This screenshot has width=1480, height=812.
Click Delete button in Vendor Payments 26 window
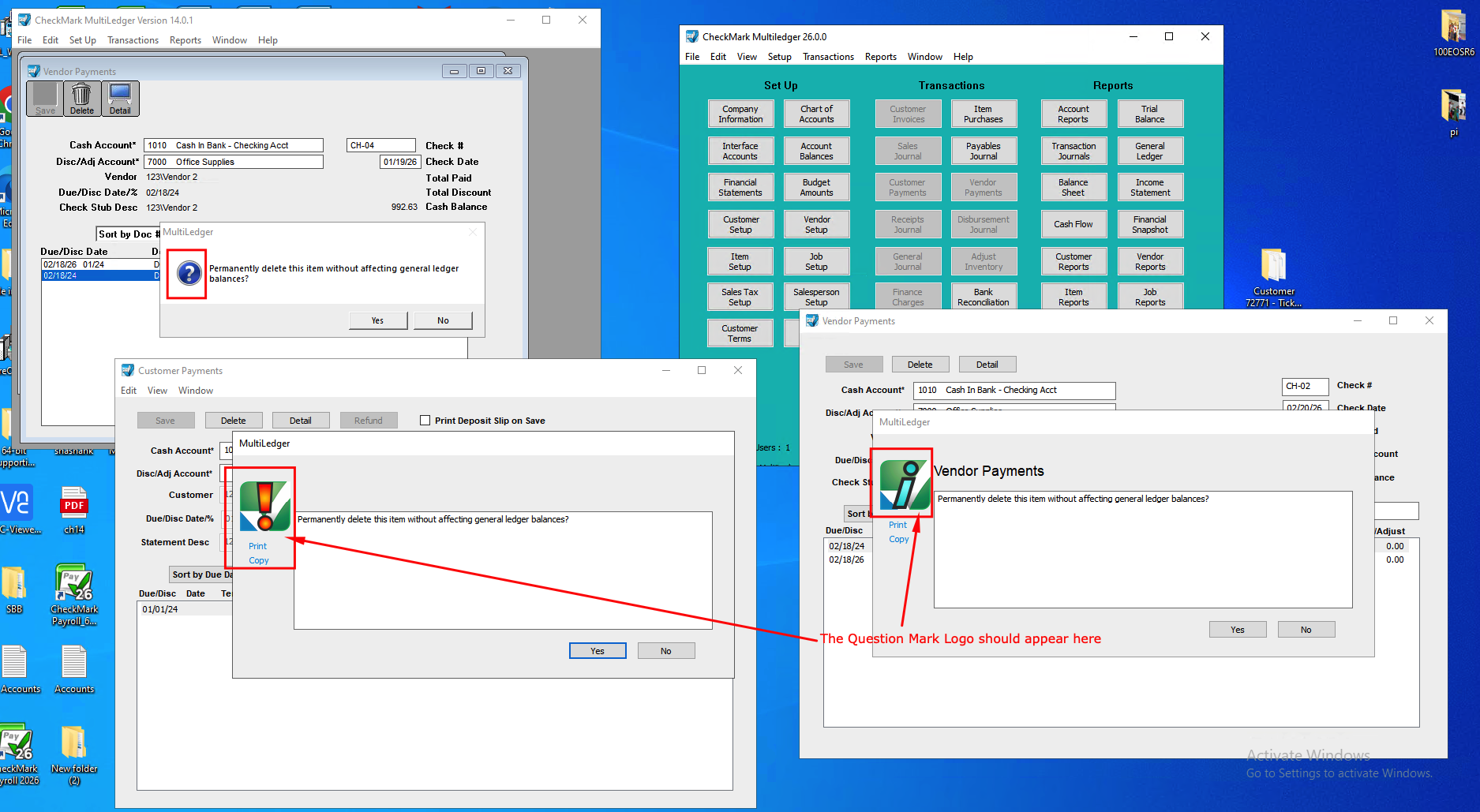click(920, 365)
